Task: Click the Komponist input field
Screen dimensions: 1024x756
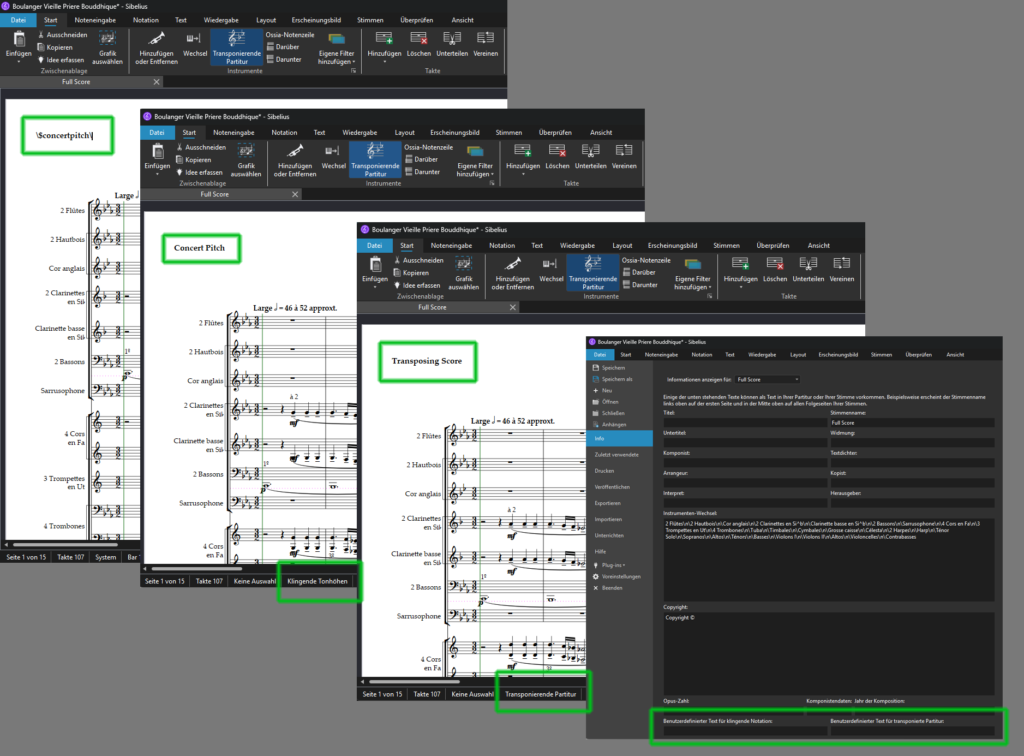Action: [x=744, y=463]
